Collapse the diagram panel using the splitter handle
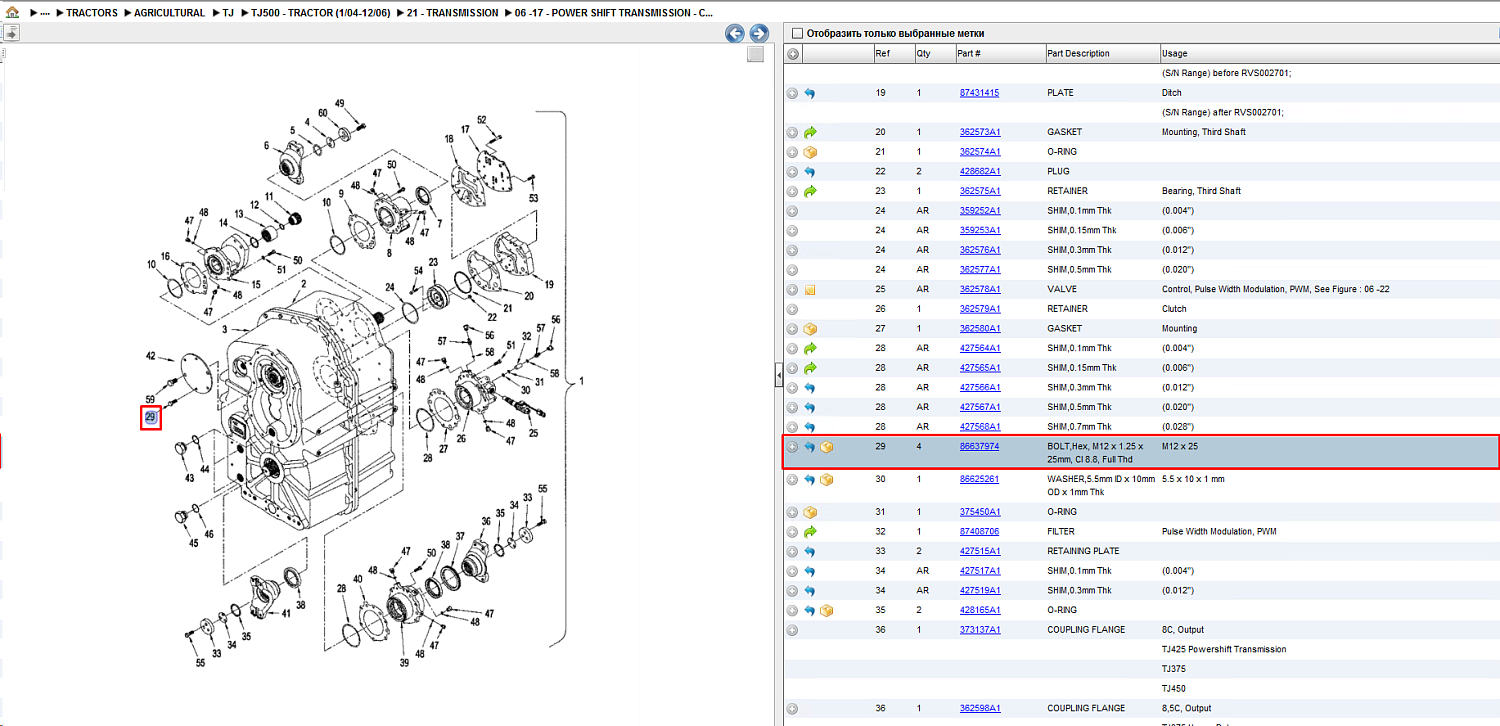Viewport: 1500px width, 726px height. coord(777,375)
